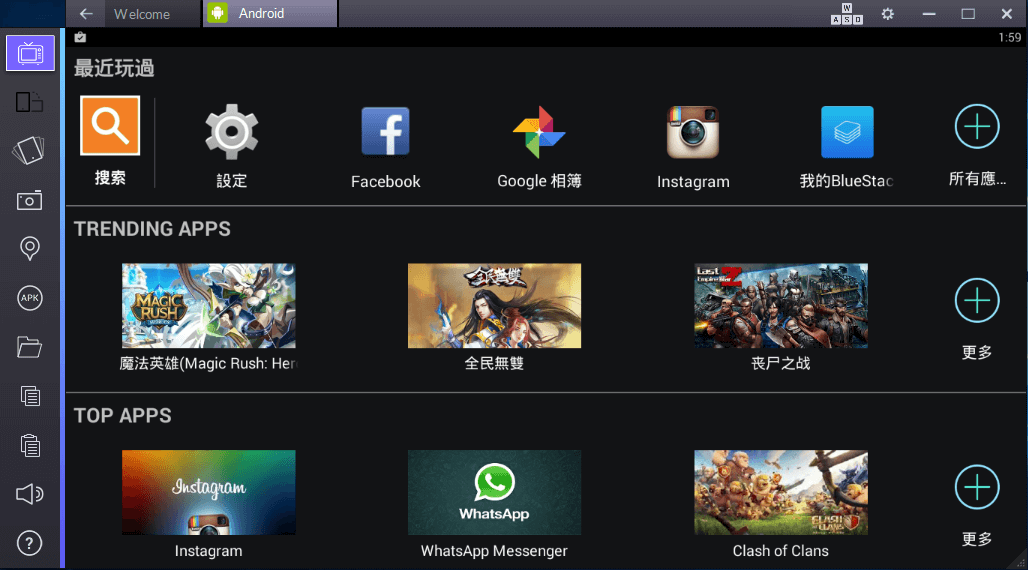Minimize the BlueStacks window
1028x570 pixels.
coord(929,14)
